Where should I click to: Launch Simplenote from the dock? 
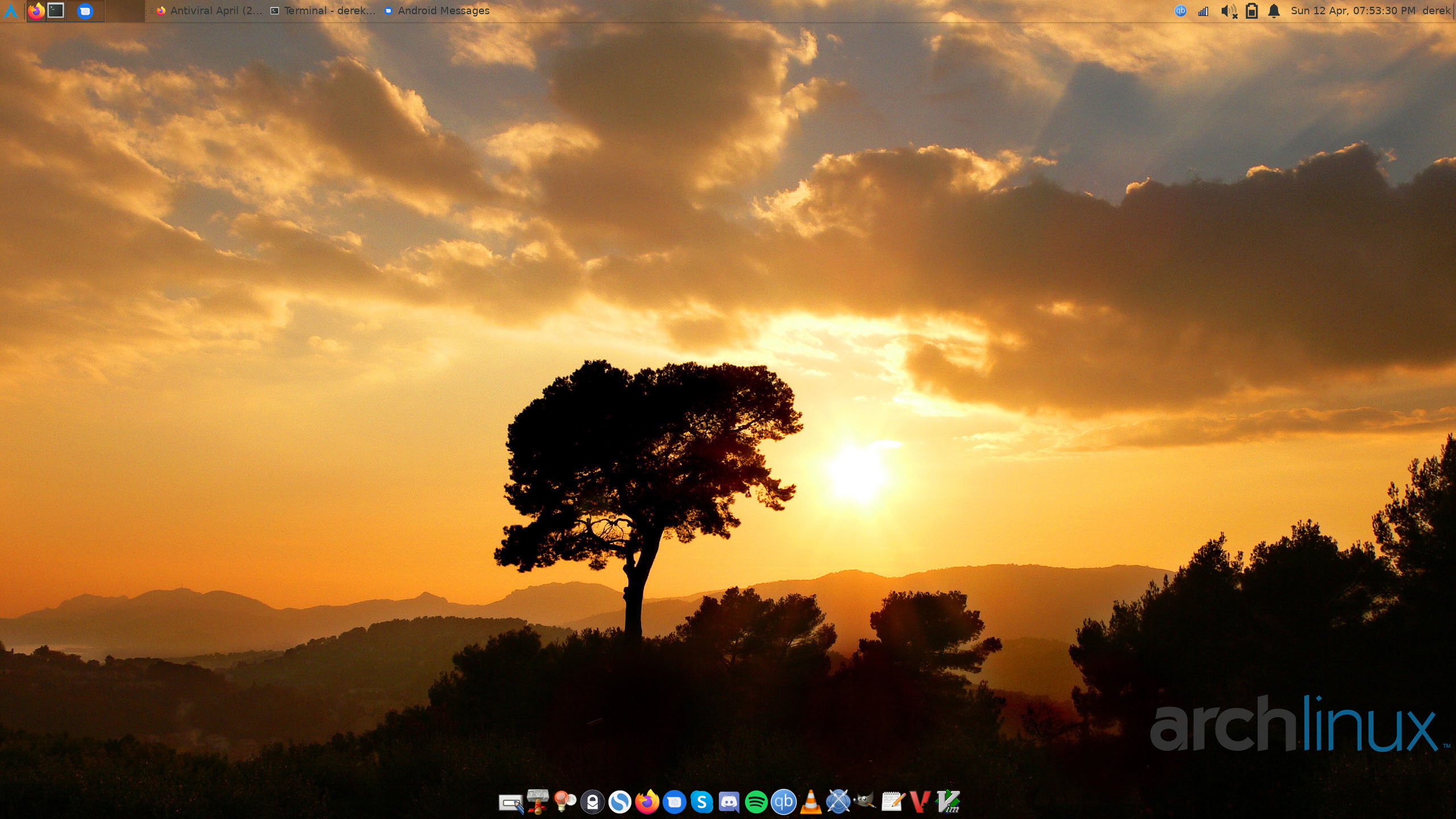tap(619, 803)
